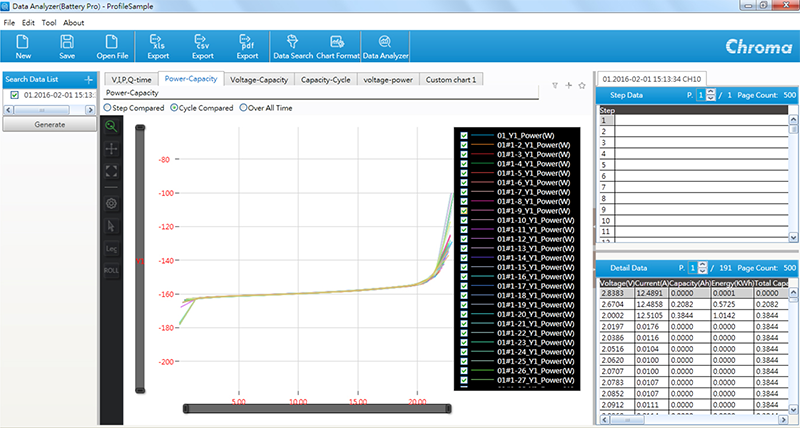This screenshot has width=800, height=428.
Task: Open the Tool menu
Action: tap(48, 22)
